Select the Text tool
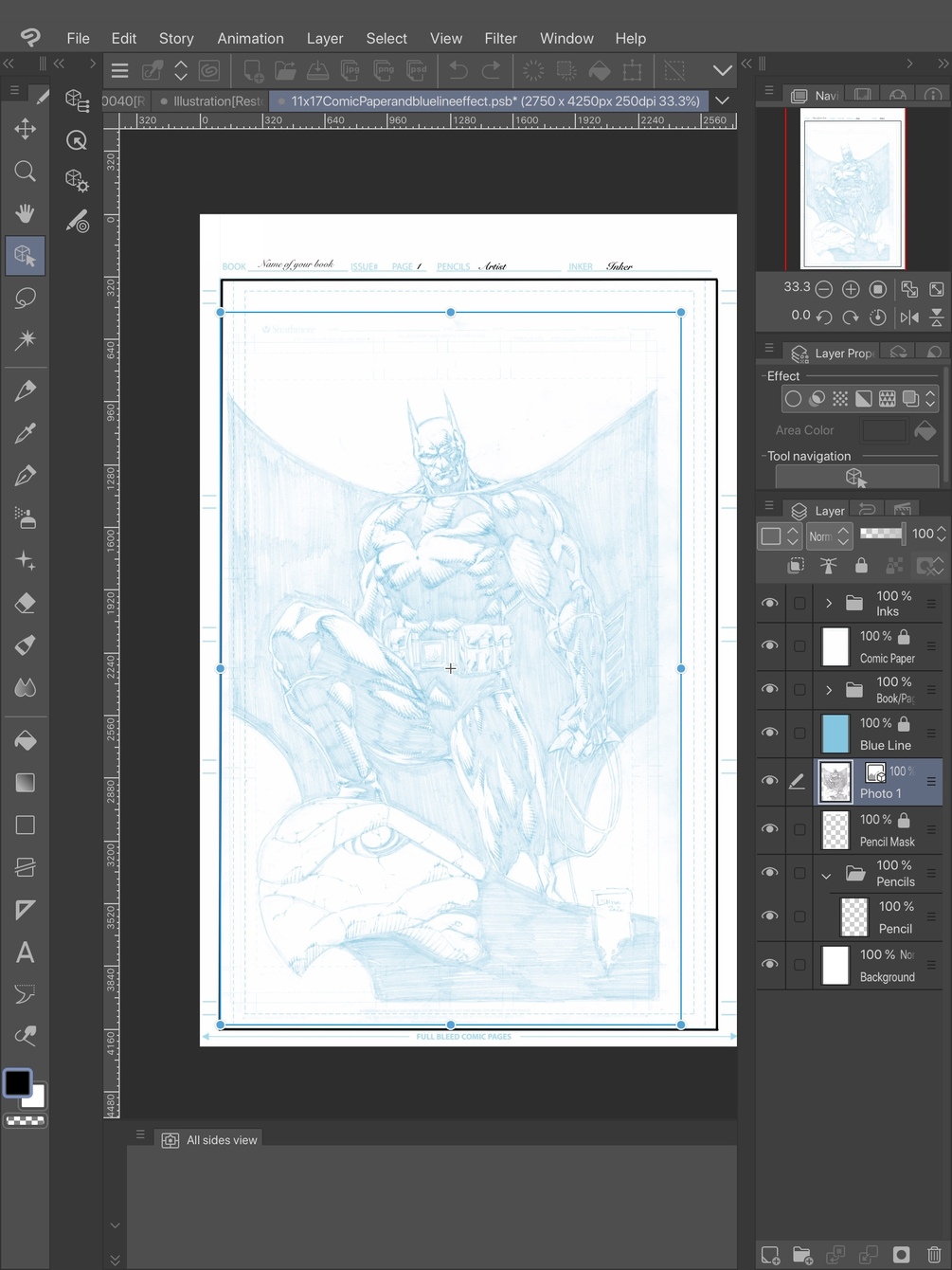This screenshot has width=952, height=1270. click(x=26, y=952)
